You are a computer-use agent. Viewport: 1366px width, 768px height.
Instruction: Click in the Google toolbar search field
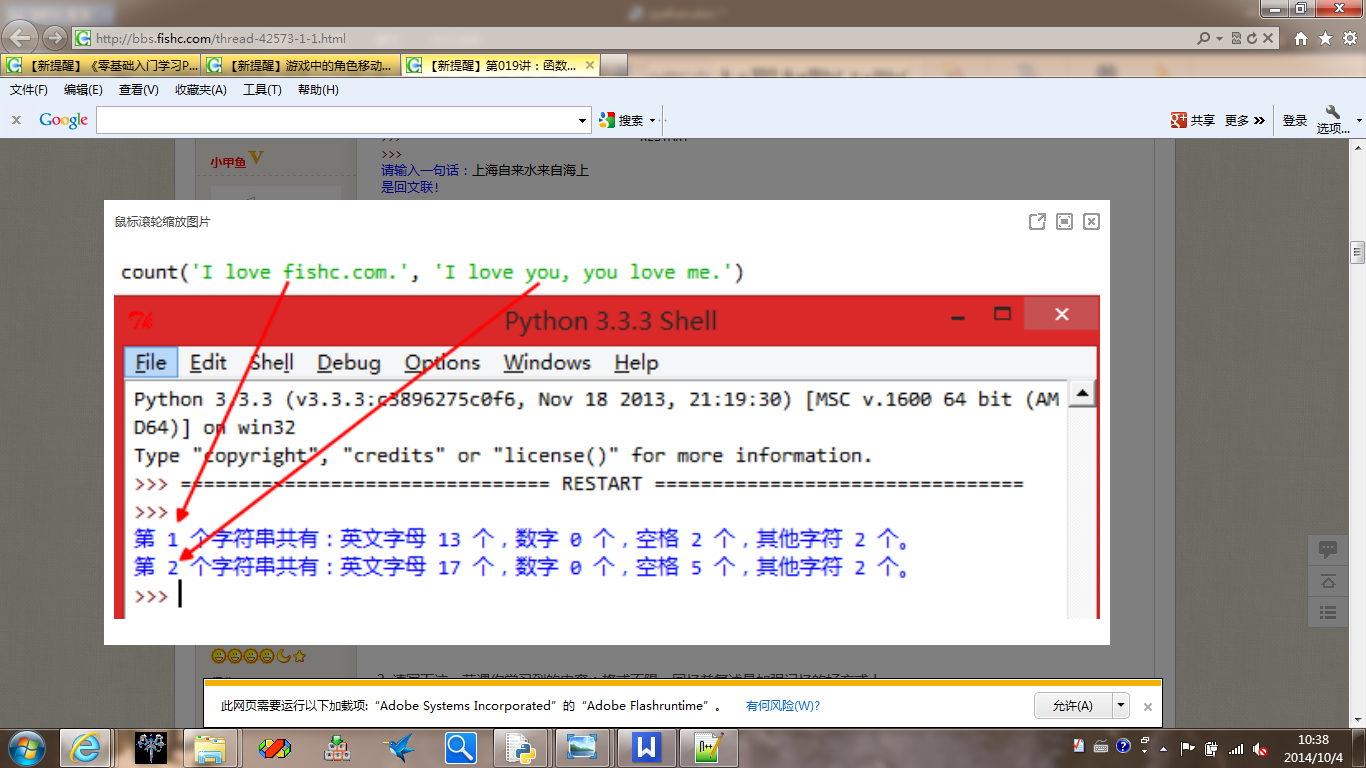pos(336,121)
